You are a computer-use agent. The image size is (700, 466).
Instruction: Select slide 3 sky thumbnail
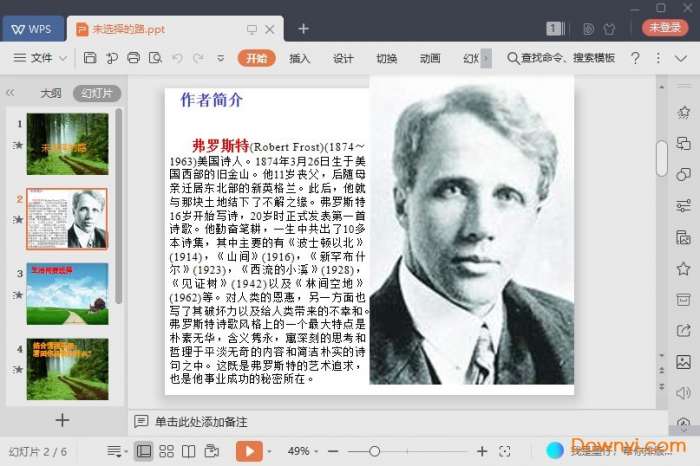tap(67, 293)
